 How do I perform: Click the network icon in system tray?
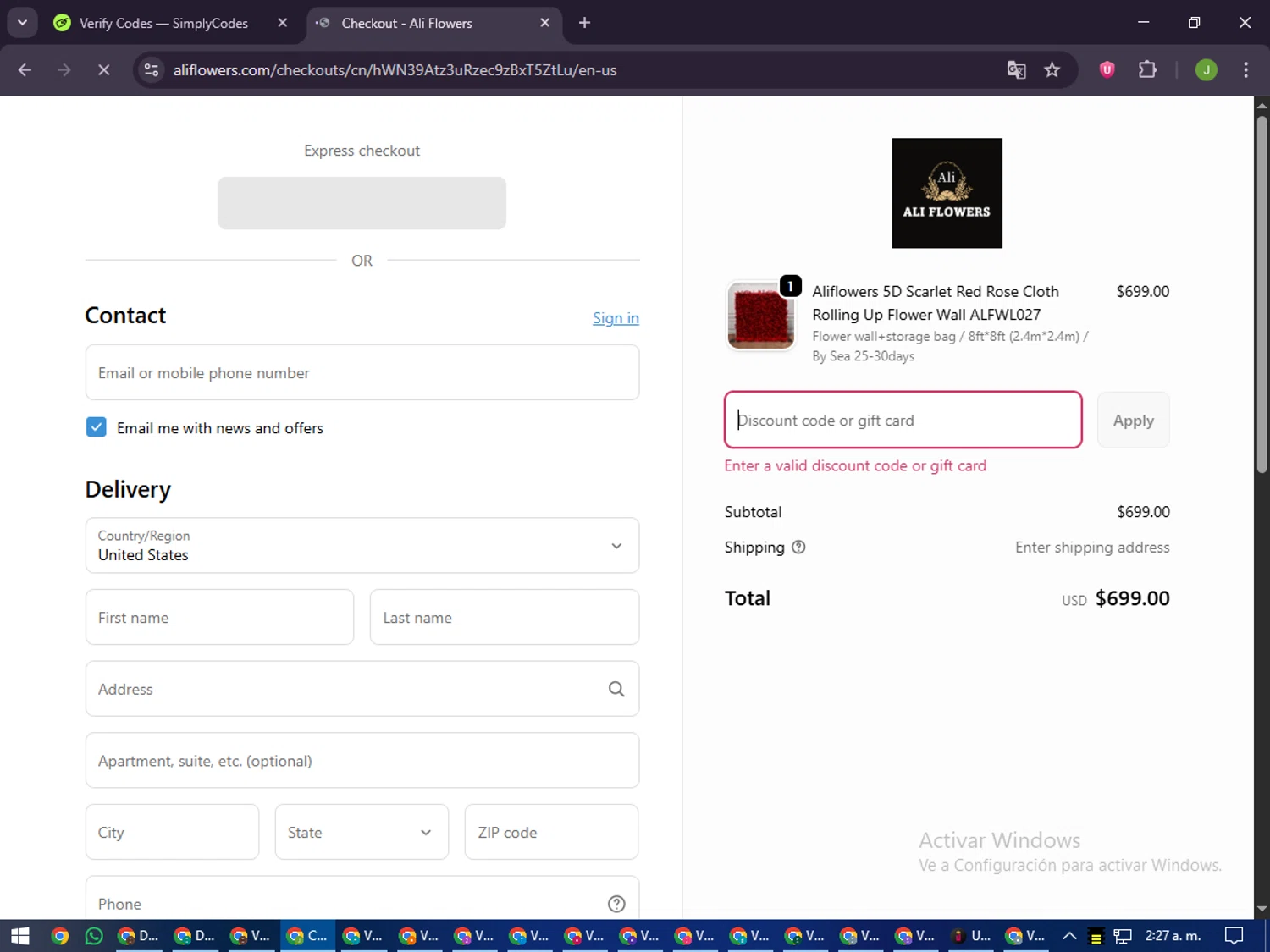[1123, 936]
